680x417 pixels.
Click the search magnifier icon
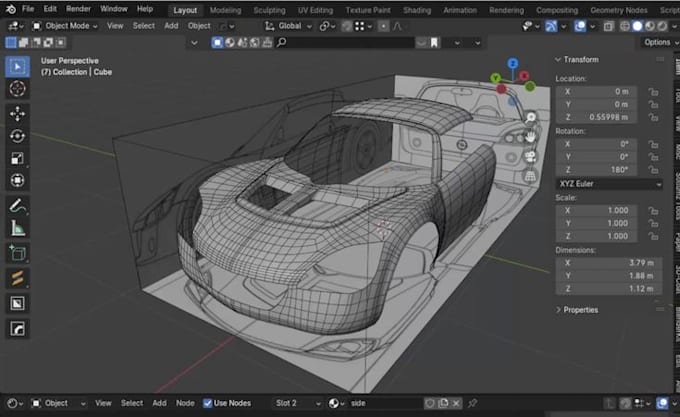(281, 42)
